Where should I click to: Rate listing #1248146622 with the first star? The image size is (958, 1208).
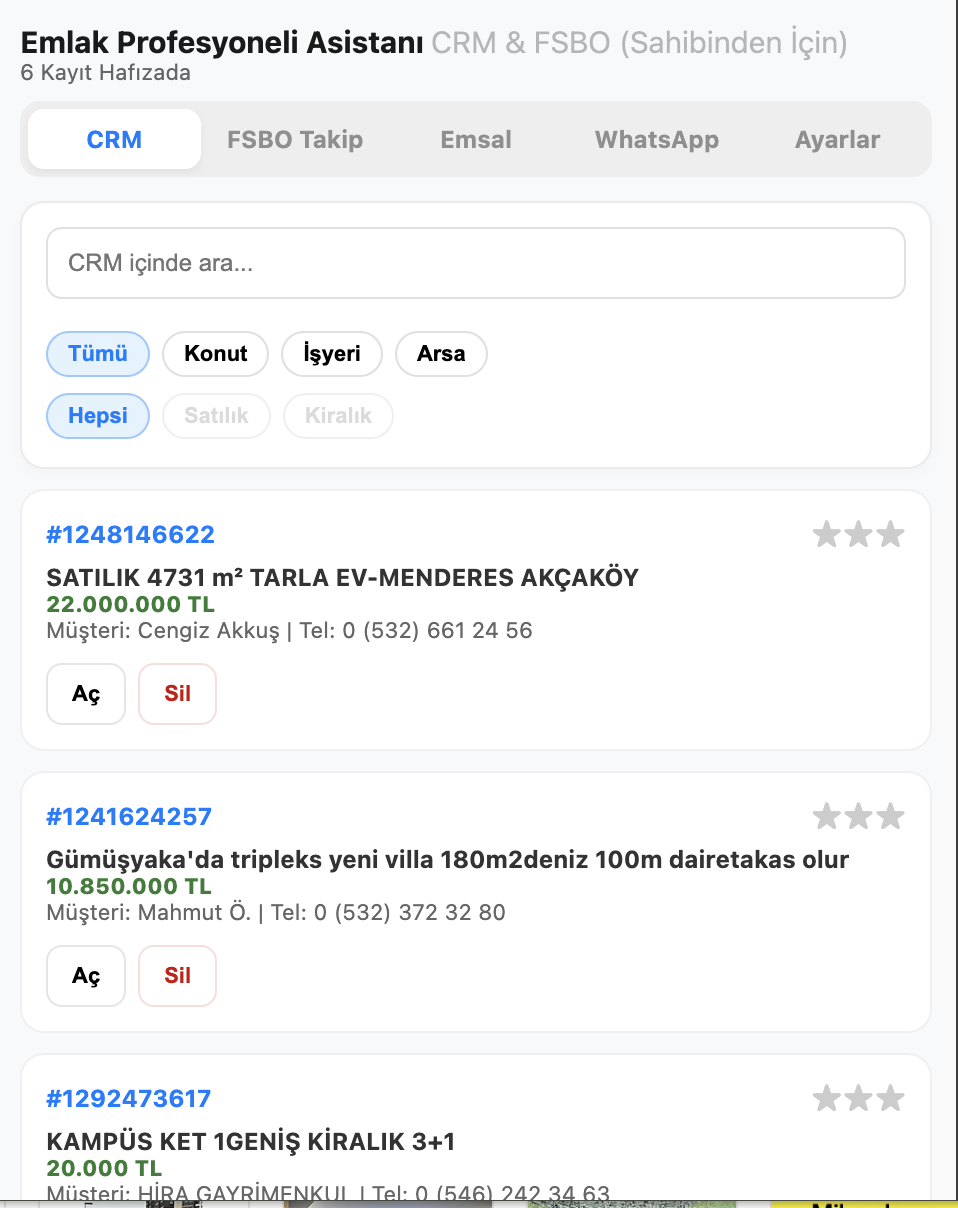825,534
